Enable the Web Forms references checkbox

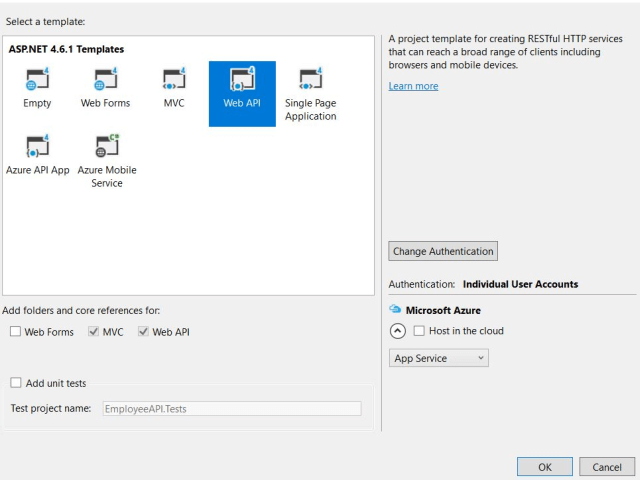tap(16, 332)
